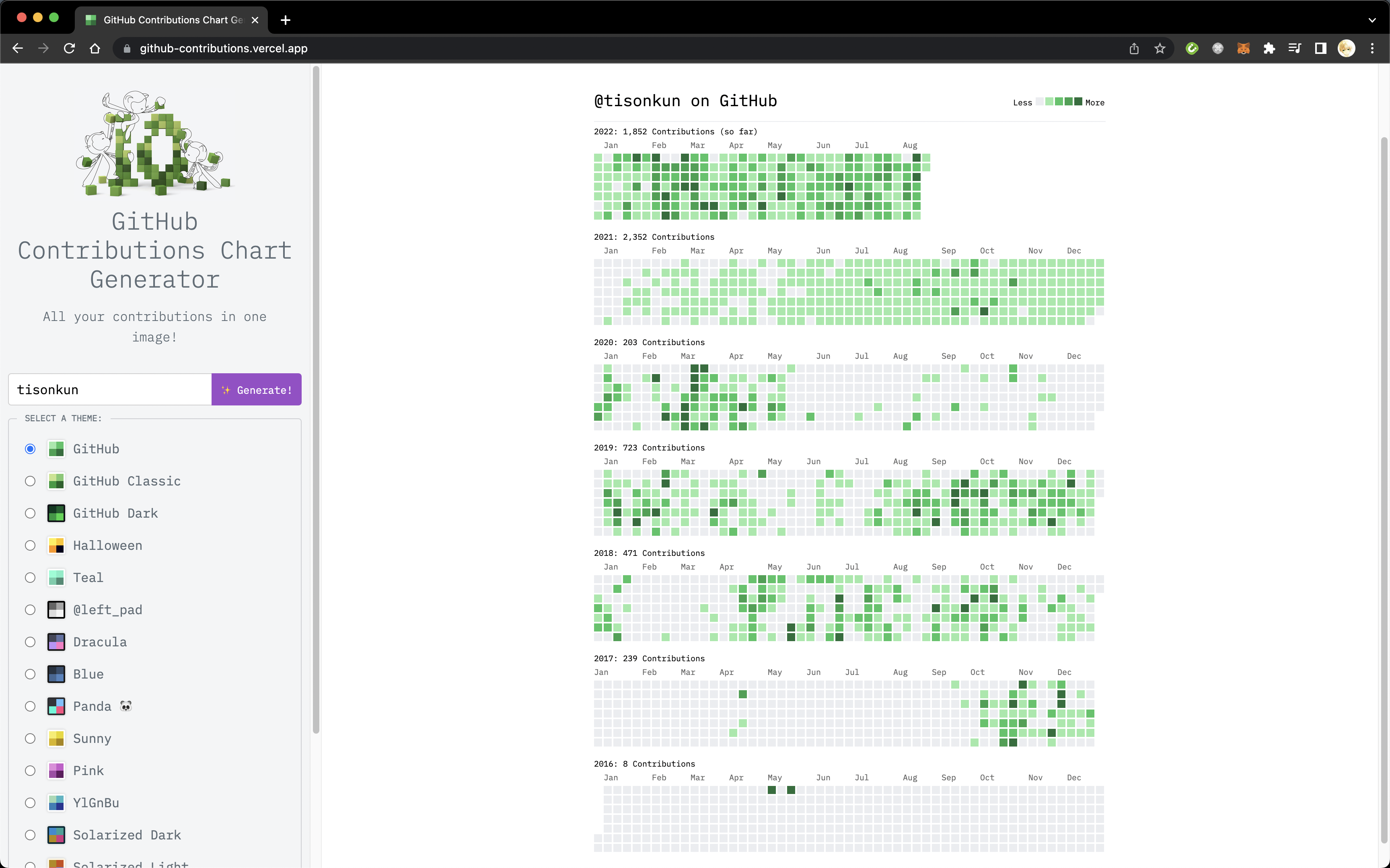Click the Solarized Dark color swatch

pyautogui.click(x=56, y=835)
